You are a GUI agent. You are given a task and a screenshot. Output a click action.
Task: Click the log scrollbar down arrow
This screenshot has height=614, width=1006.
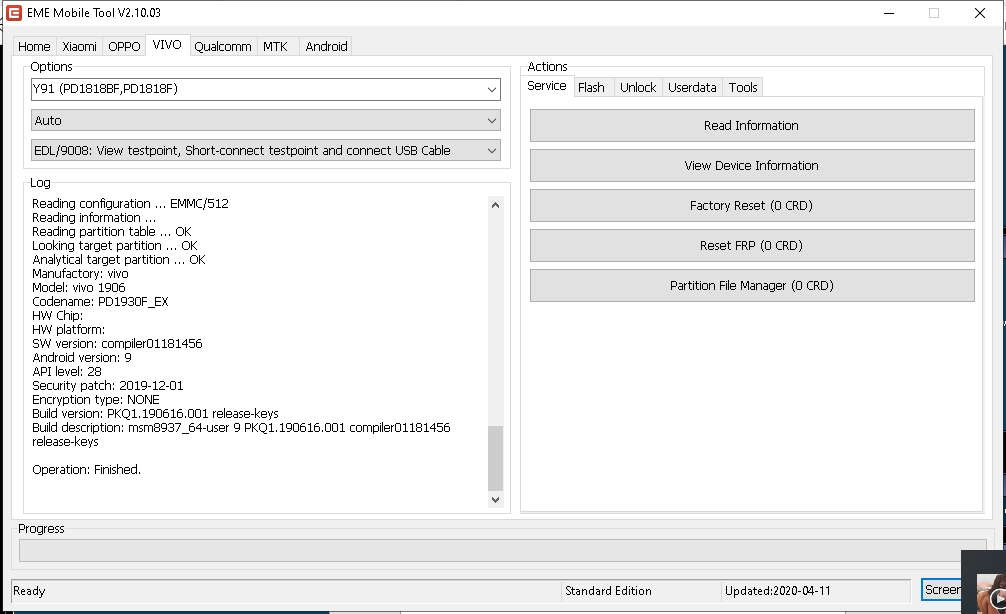point(495,499)
